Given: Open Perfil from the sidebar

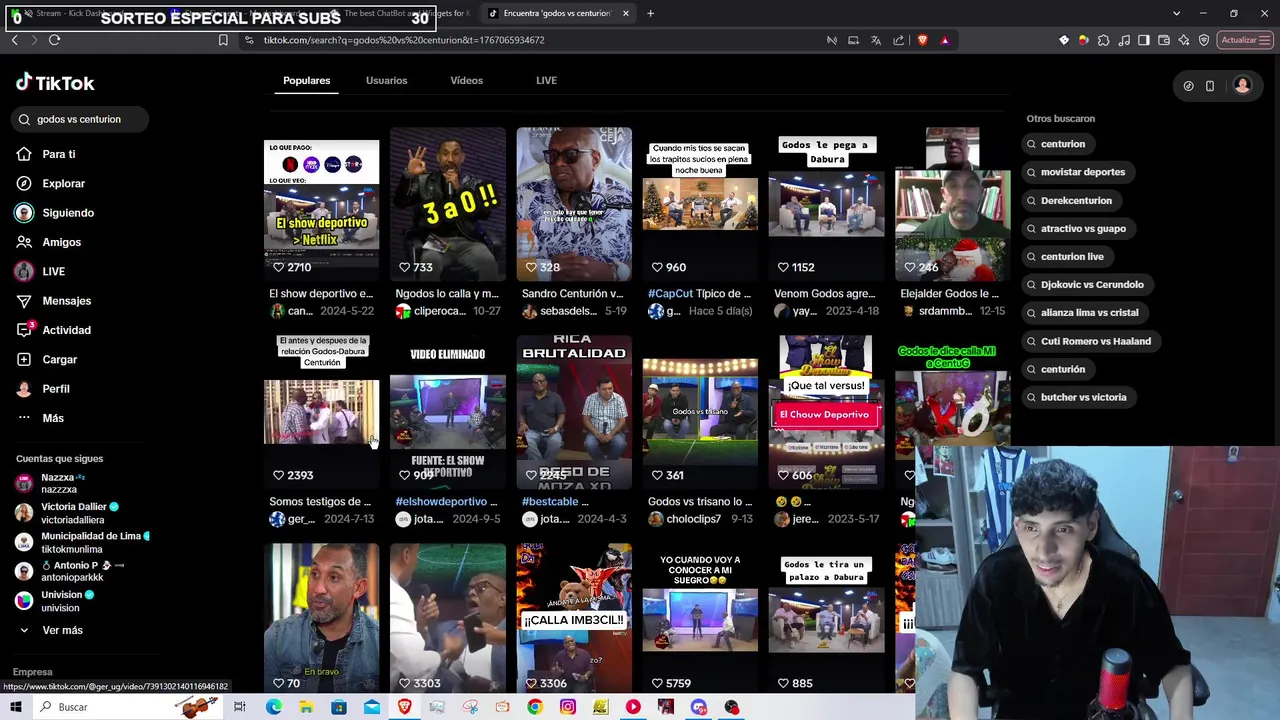Looking at the screenshot, I should 55,389.
